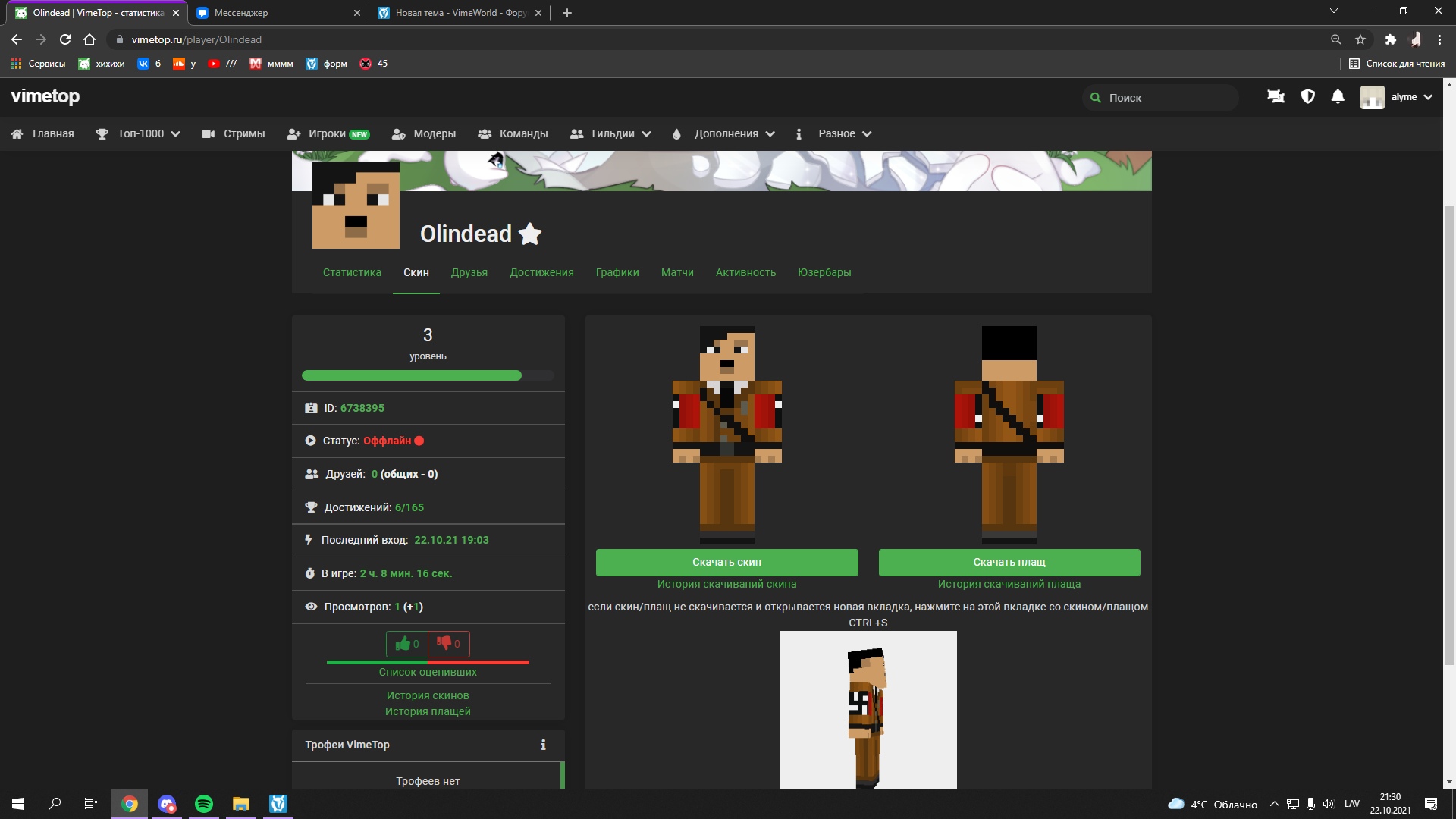Open Spotify from the taskbar

[204, 804]
